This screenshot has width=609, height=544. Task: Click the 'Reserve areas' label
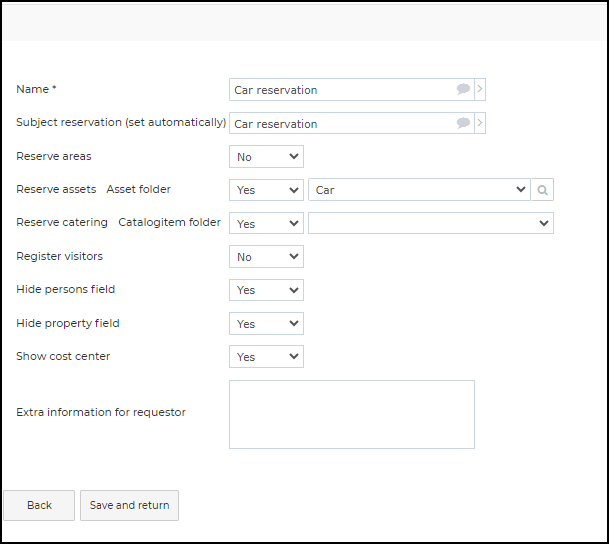pos(54,156)
